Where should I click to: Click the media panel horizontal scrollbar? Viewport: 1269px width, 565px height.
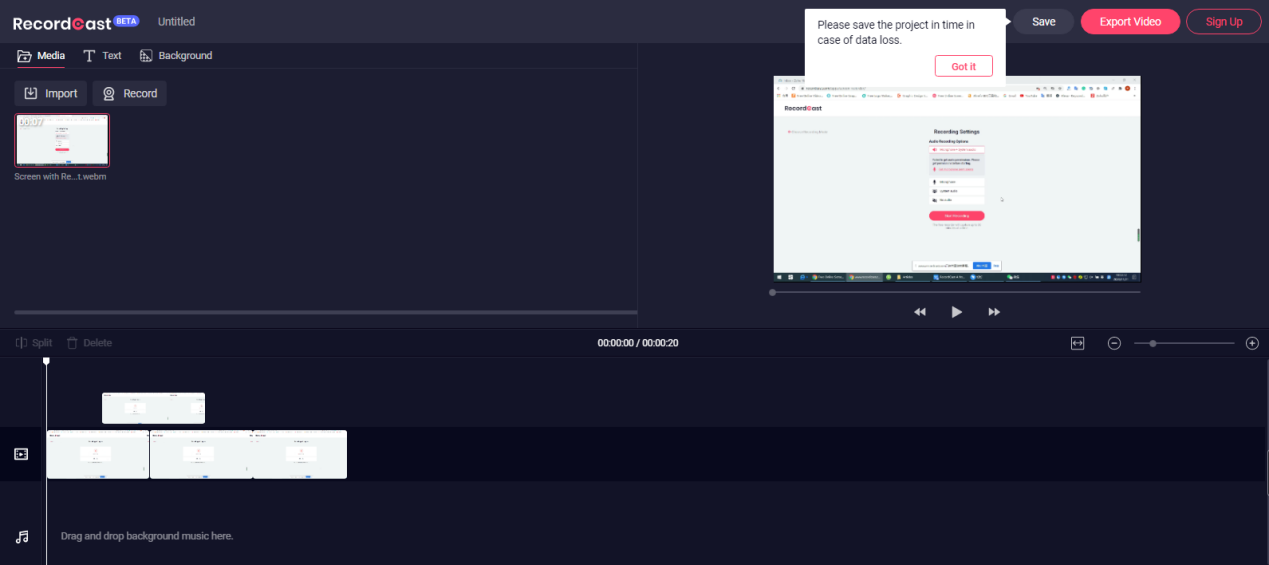tap(325, 312)
